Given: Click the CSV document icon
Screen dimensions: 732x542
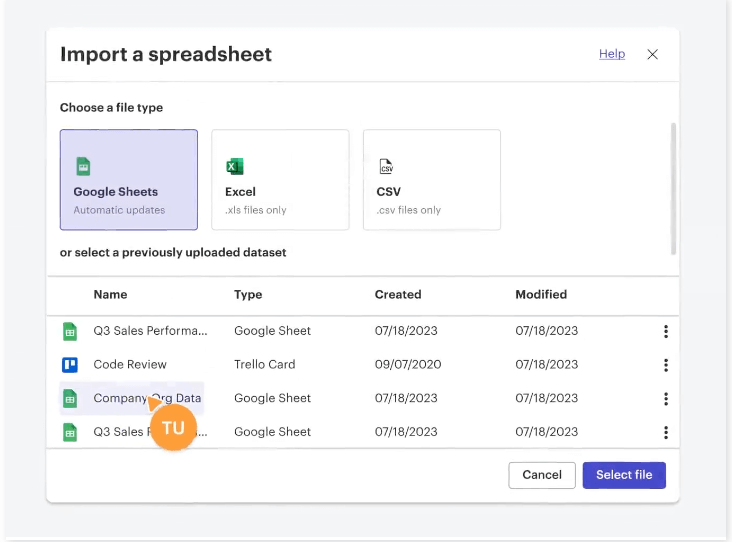Looking at the screenshot, I should tap(386, 166).
